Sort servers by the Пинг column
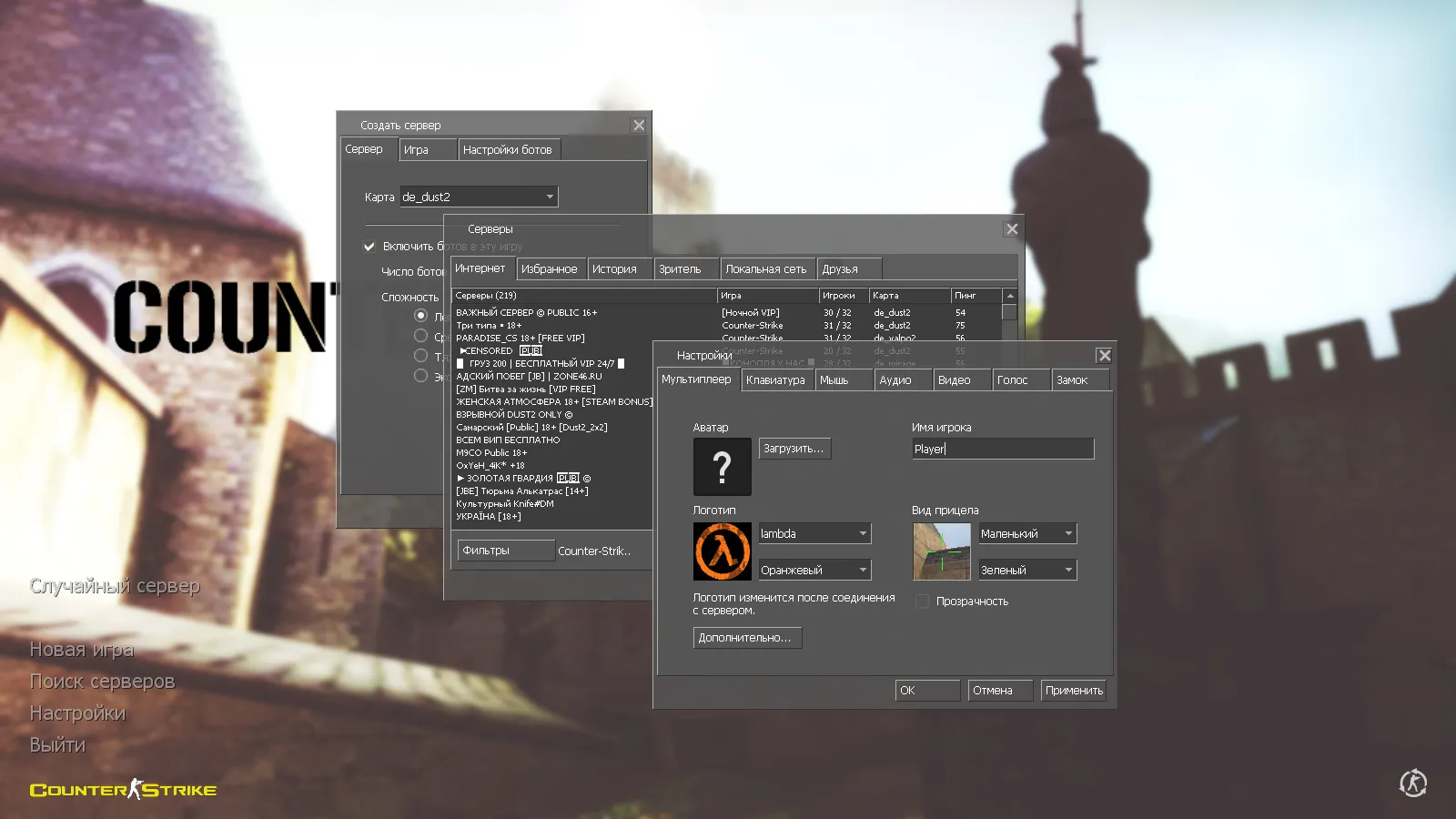The image size is (1456, 819). 972,295
